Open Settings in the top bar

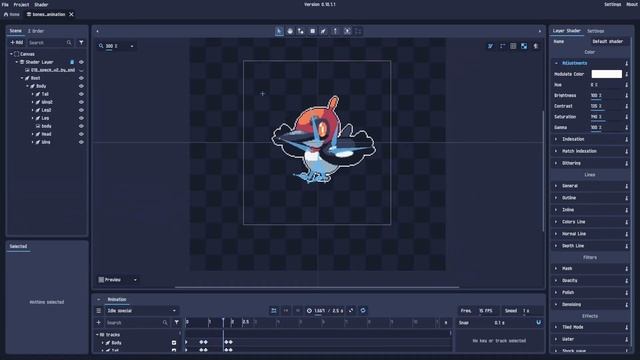[x=612, y=4]
